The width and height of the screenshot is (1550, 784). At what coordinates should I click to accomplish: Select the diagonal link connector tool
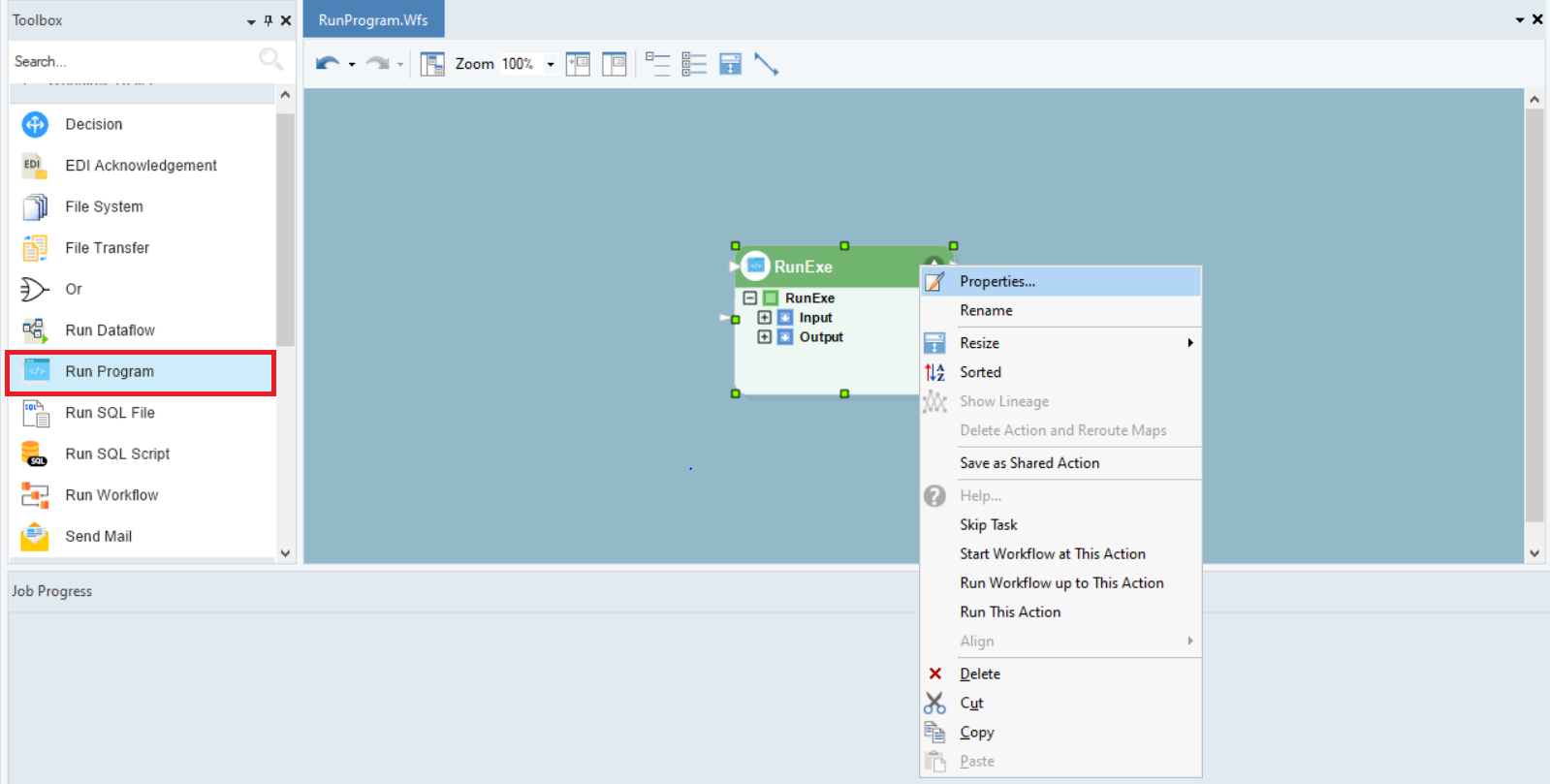click(x=766, y=64)
